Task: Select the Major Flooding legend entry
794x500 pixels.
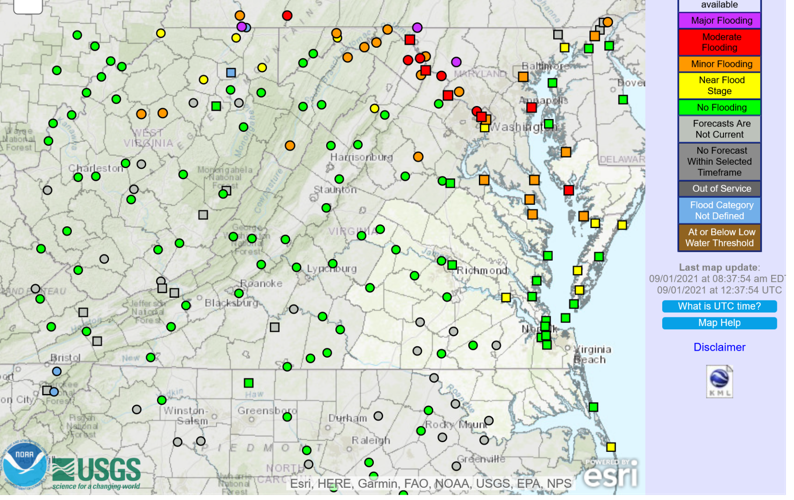Action: tap(720, 21)
